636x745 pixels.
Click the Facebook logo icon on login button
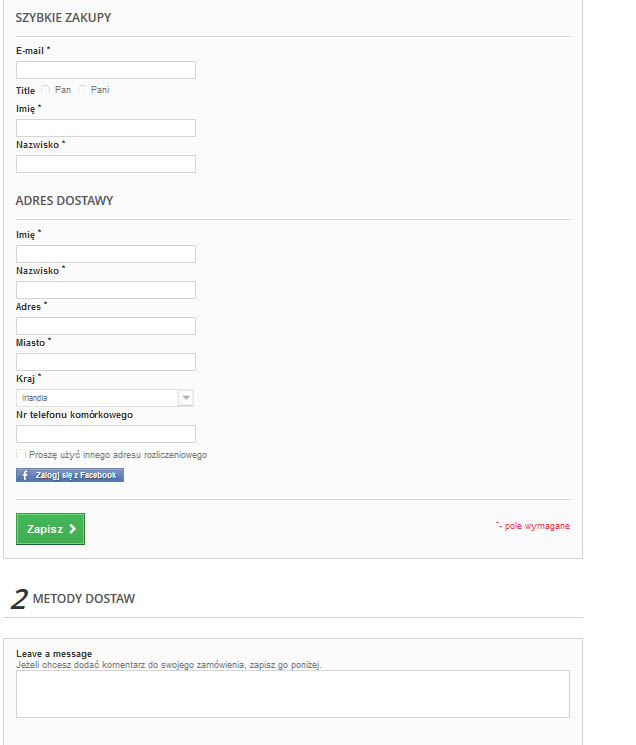point(24,475)
